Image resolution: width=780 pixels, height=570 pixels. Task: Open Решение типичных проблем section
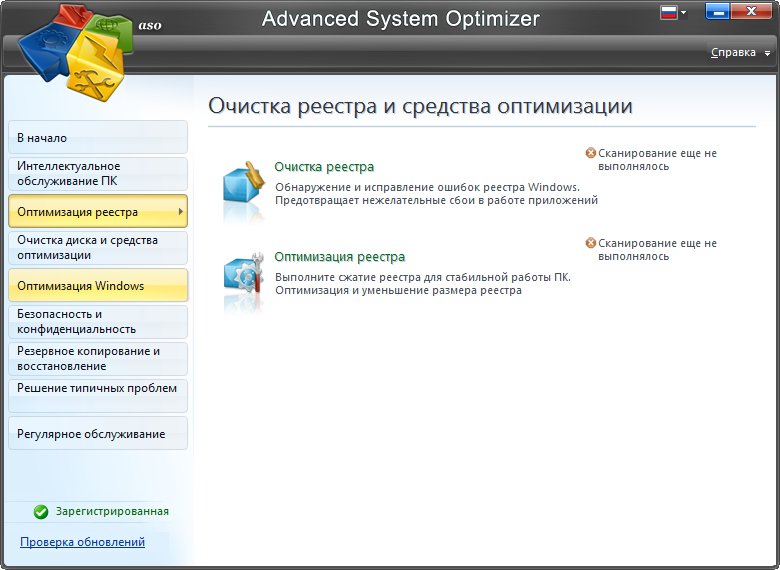[x=98, y=396]
